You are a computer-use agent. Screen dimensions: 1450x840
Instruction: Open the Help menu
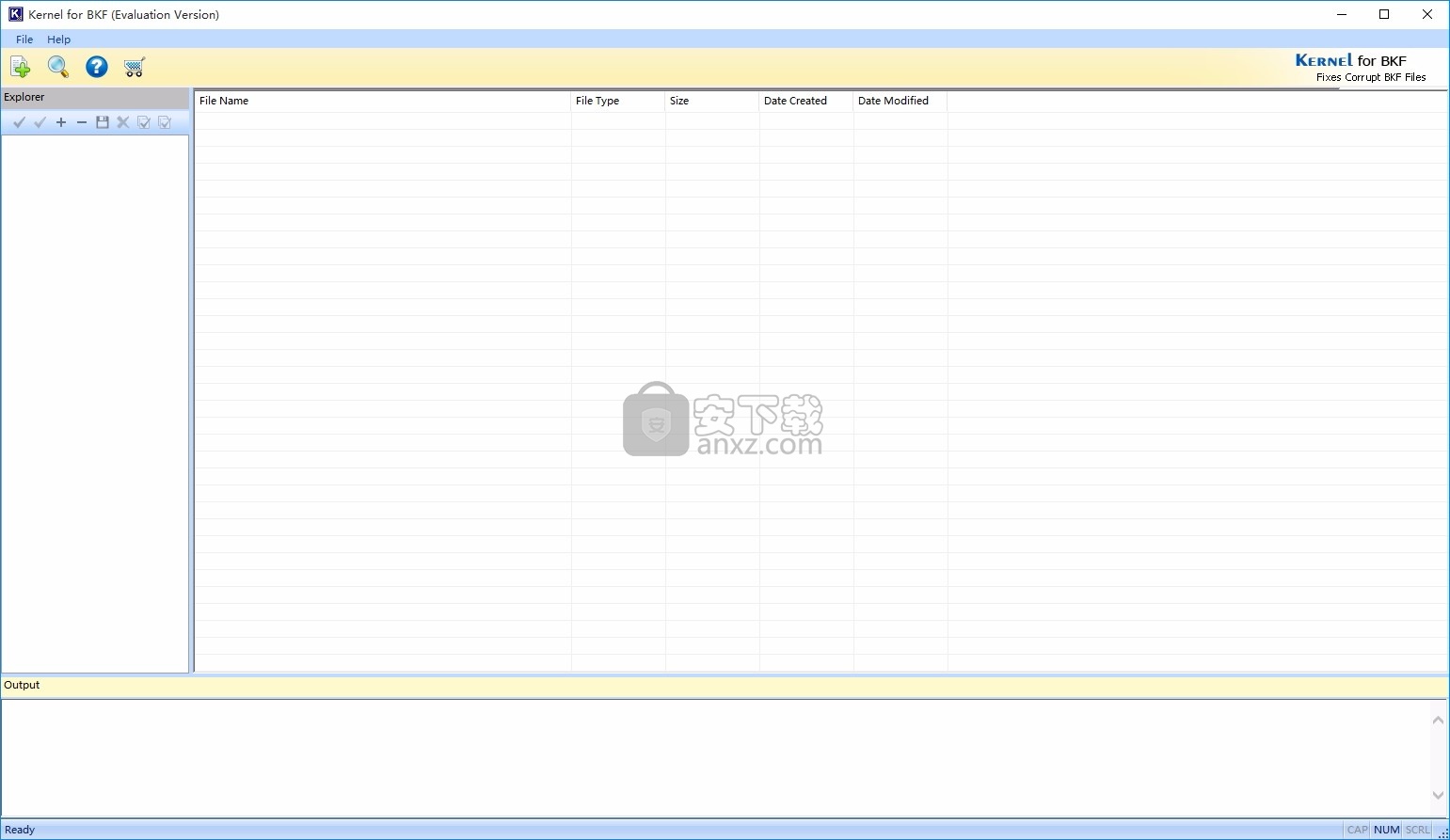tap(59, 40)
